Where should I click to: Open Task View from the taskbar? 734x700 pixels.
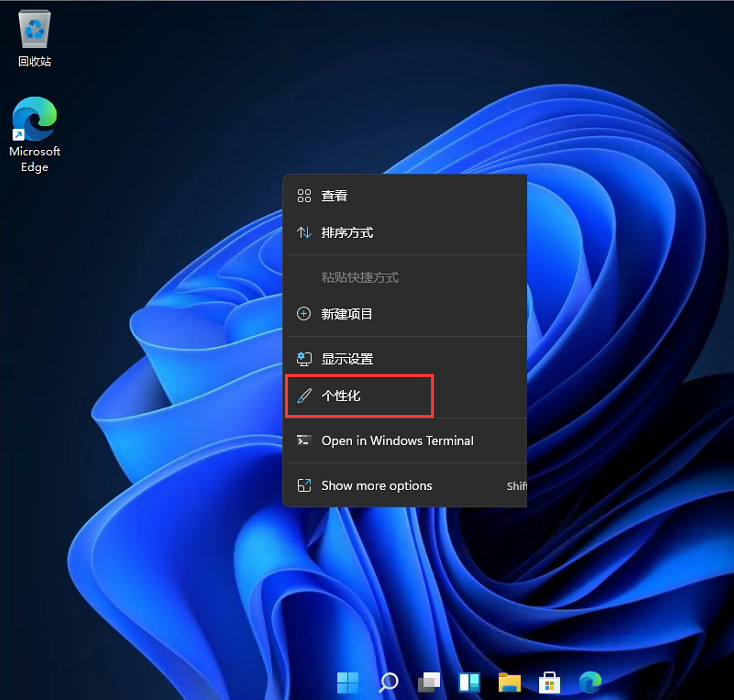coord(429,682)
